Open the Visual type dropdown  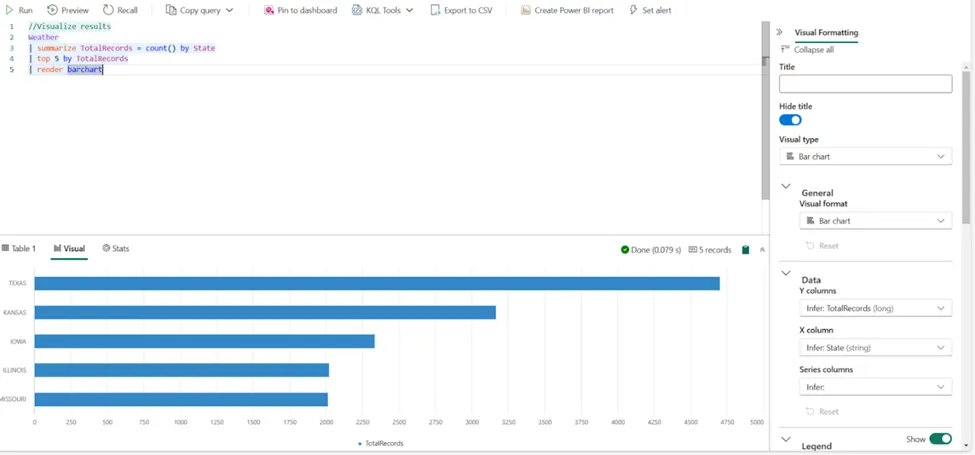click(865, 157)
